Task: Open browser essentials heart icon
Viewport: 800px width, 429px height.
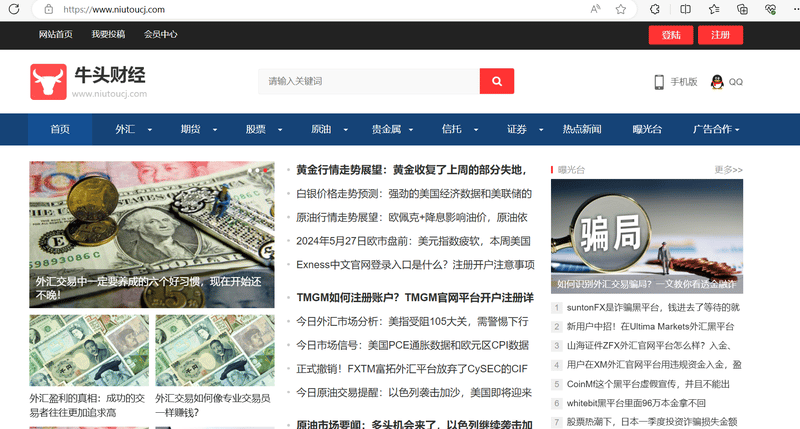Action: 770,9
